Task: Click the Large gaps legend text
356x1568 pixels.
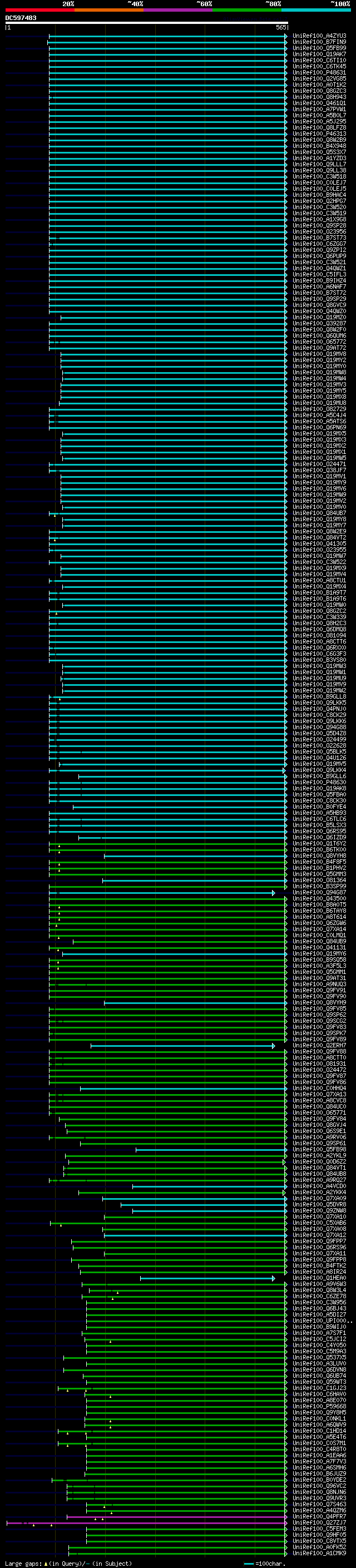Action: tap(68, 1563)
